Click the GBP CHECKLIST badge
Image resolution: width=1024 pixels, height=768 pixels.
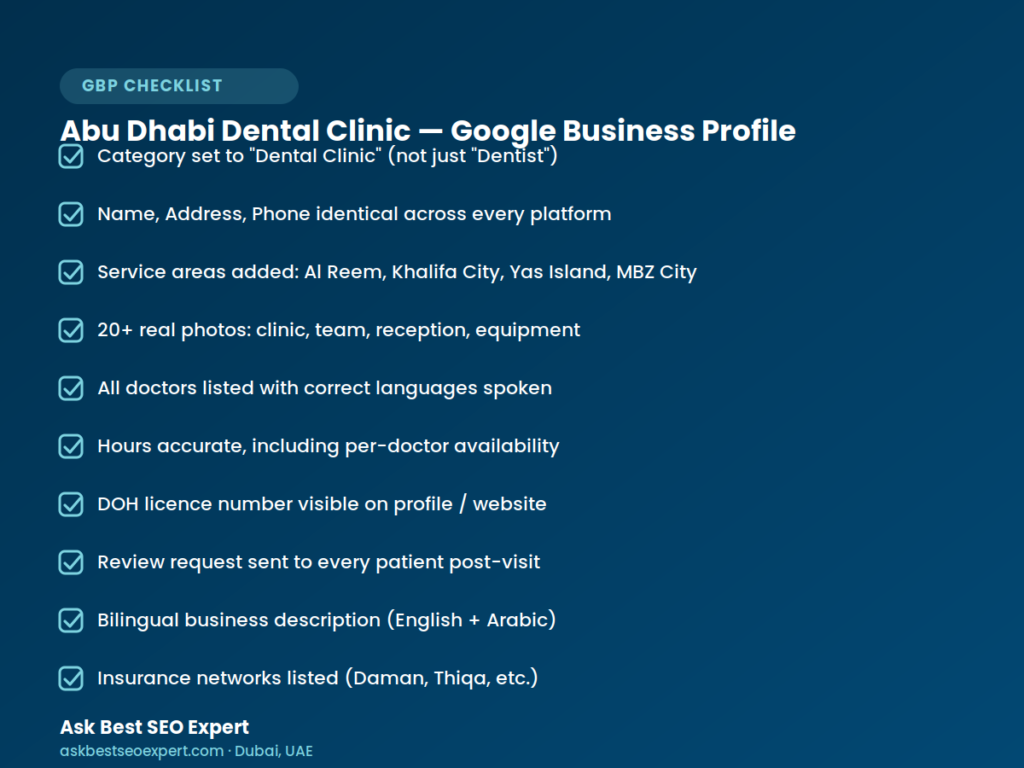pos(179,86)
